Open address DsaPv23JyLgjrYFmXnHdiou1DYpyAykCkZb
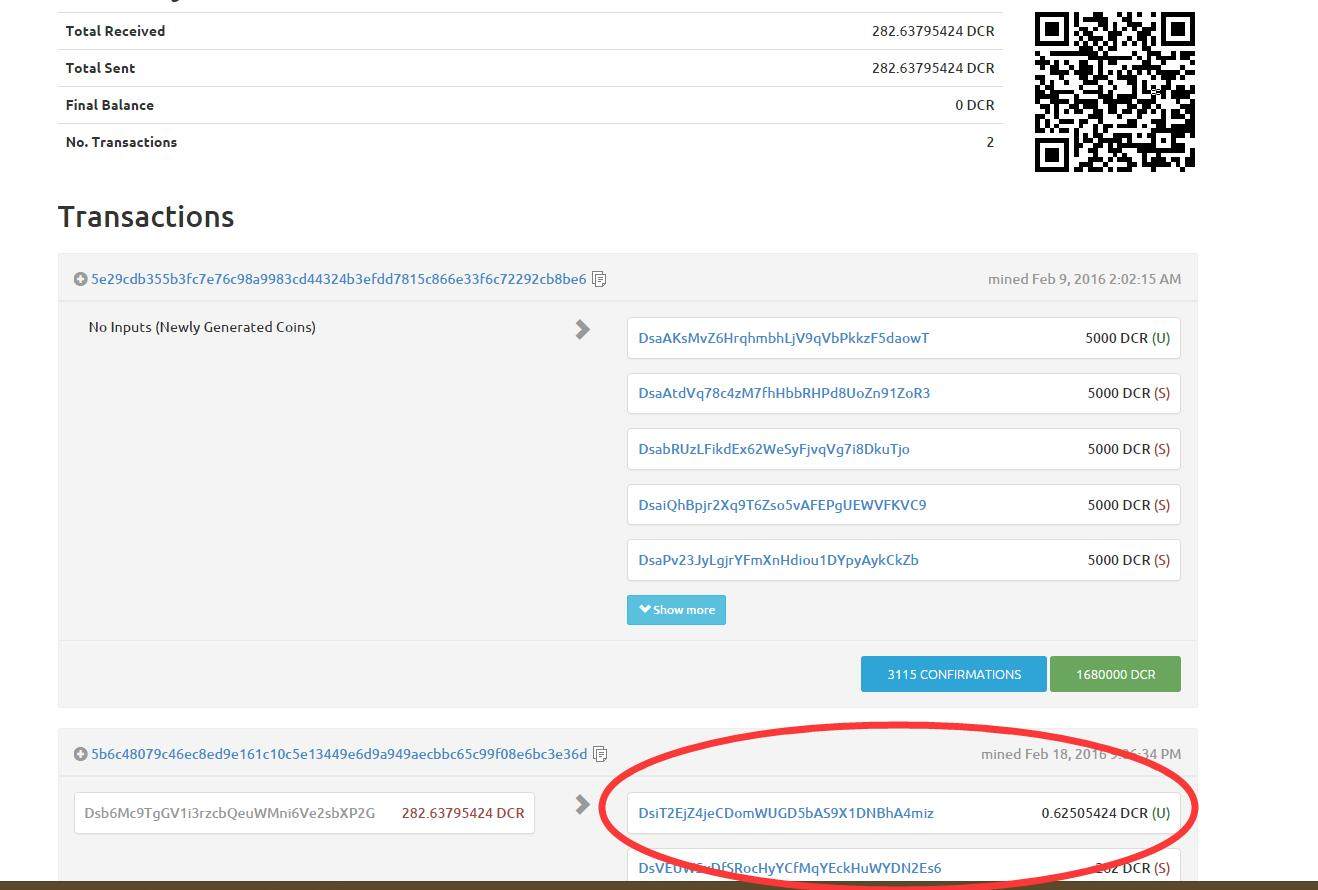 point(778,560)
